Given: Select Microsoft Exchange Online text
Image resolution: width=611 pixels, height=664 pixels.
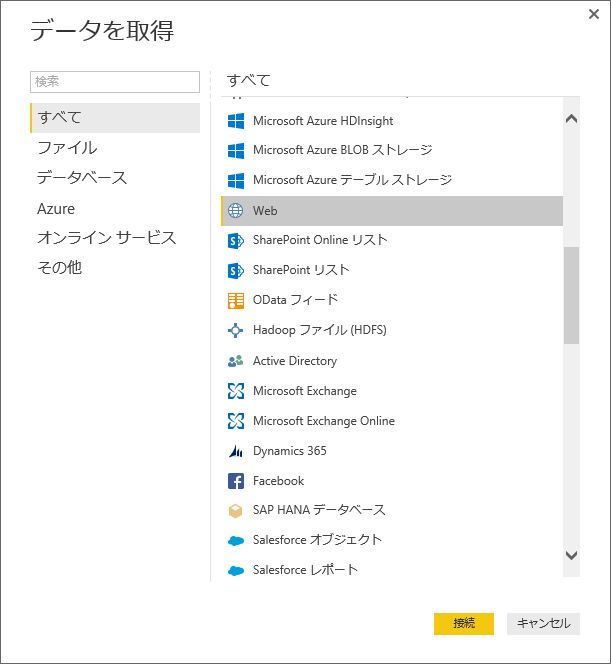Looking at the screenshot, I should (x=323, y=421).
